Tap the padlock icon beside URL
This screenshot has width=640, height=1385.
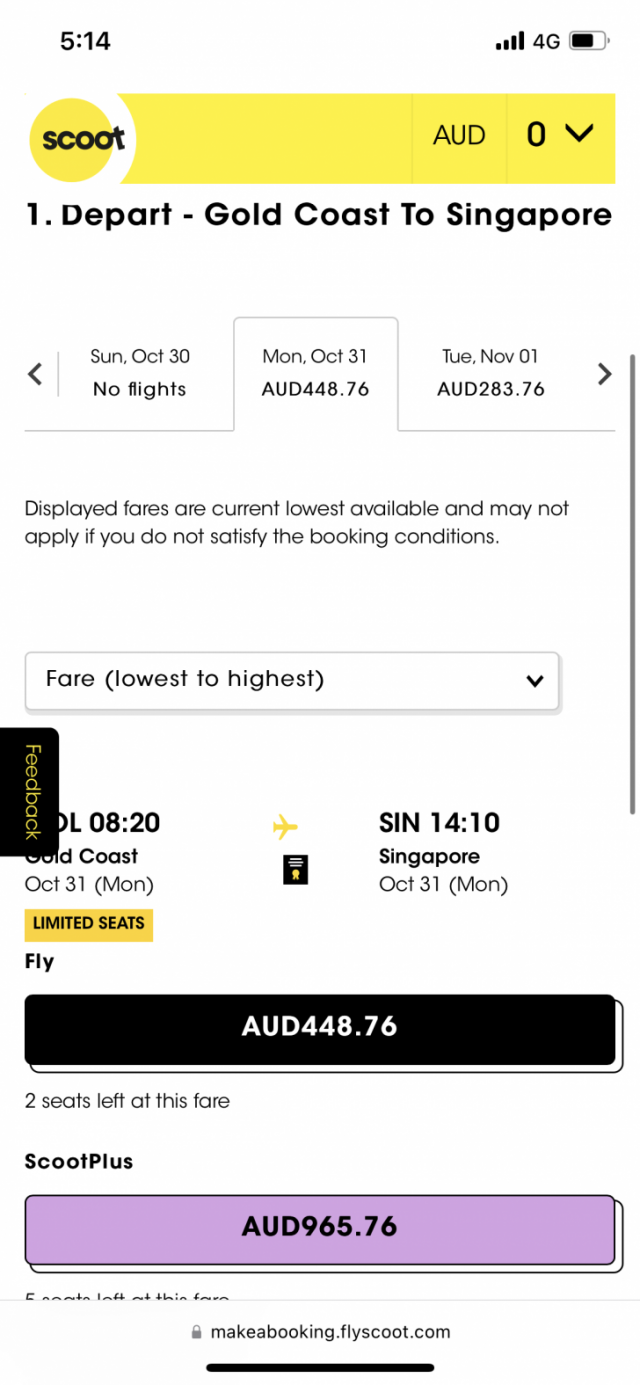coord(196,1333)
